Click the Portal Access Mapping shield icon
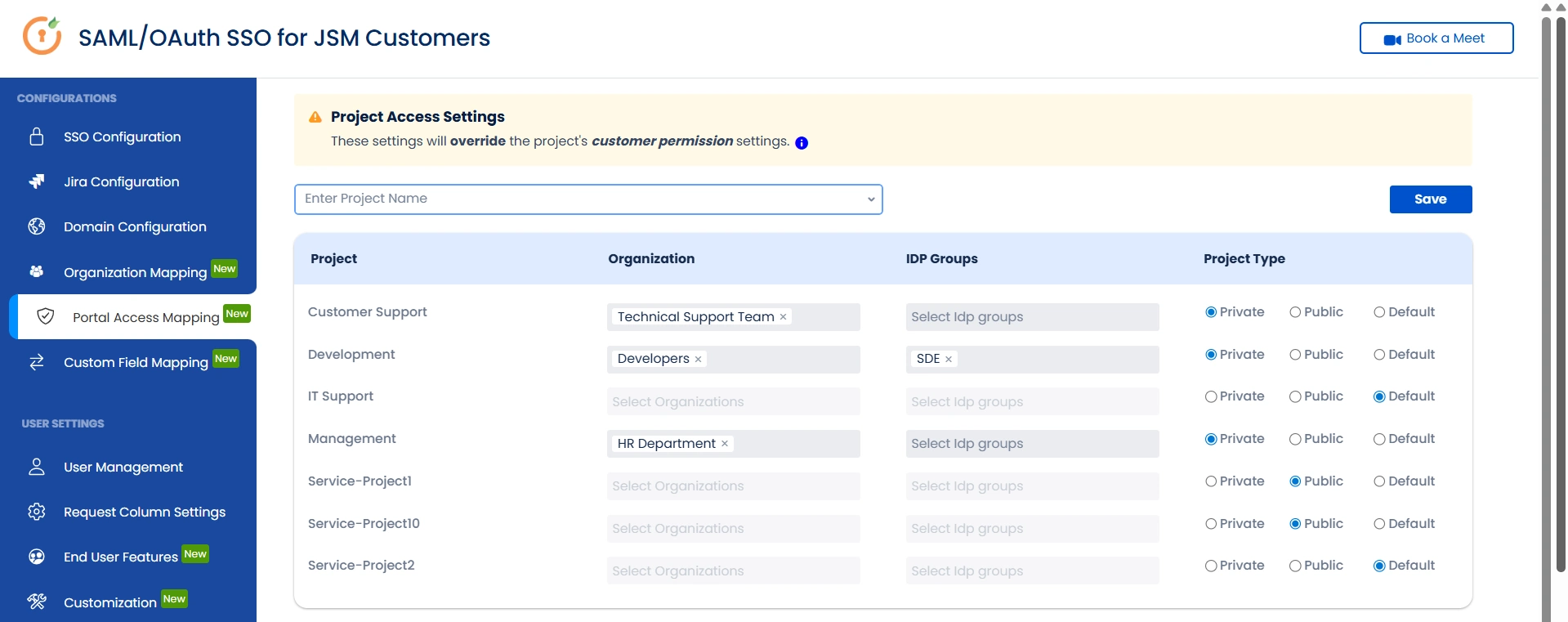The width and height of the screenshot is (1568, 622). (46, 316)
